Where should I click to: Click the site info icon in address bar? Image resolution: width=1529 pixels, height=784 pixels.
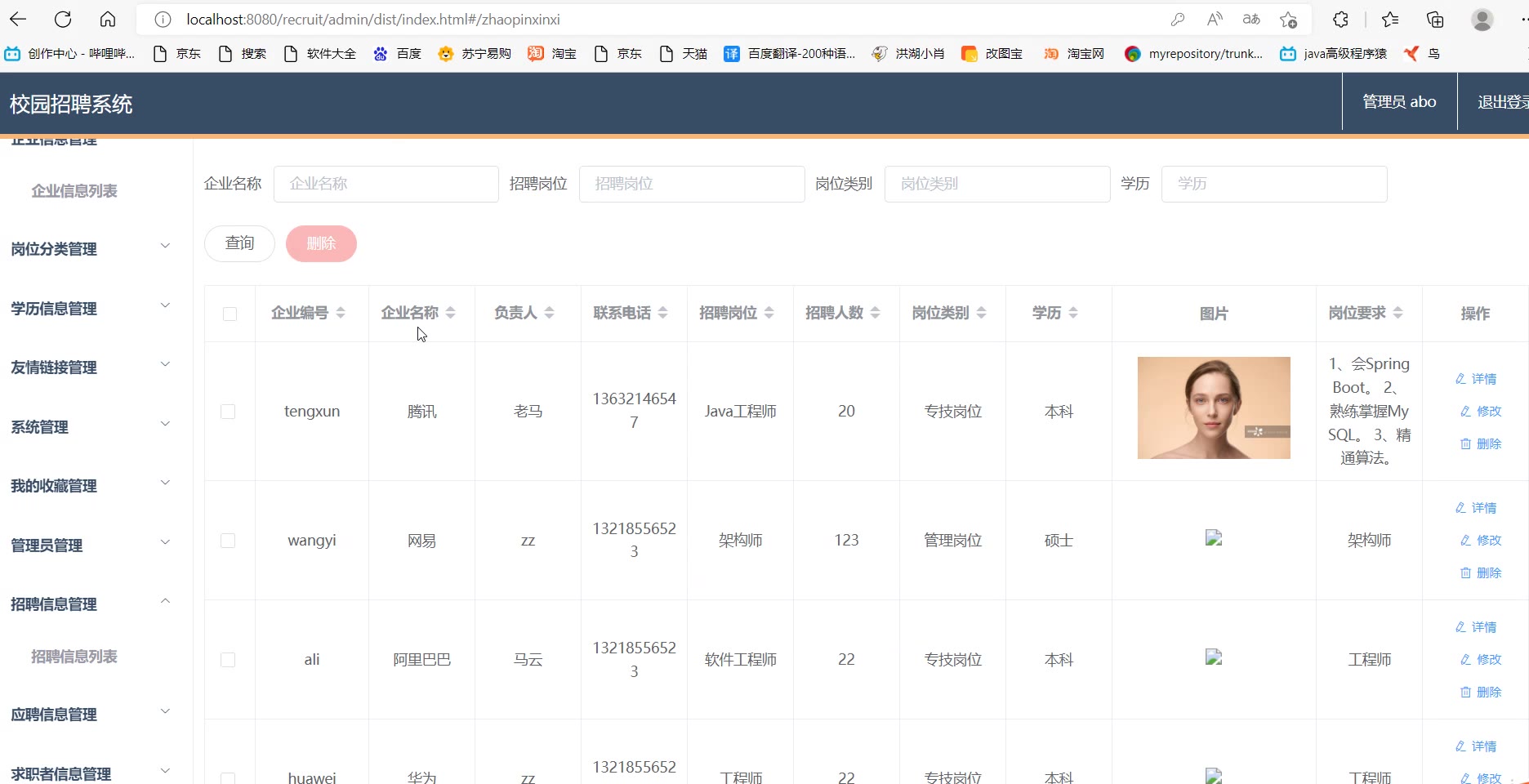(x=163, y=20)
